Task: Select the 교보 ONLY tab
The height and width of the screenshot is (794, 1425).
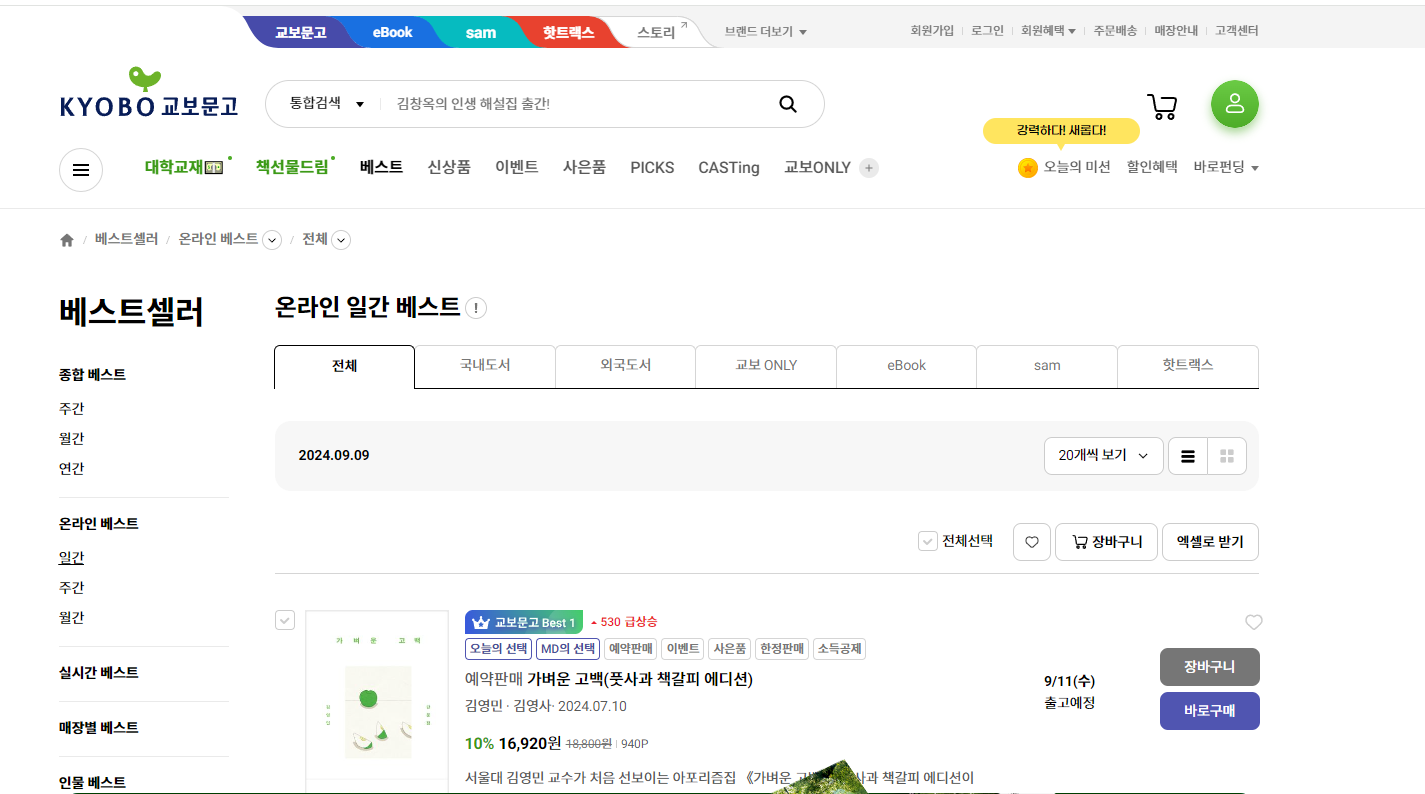Action: [766, 365]
